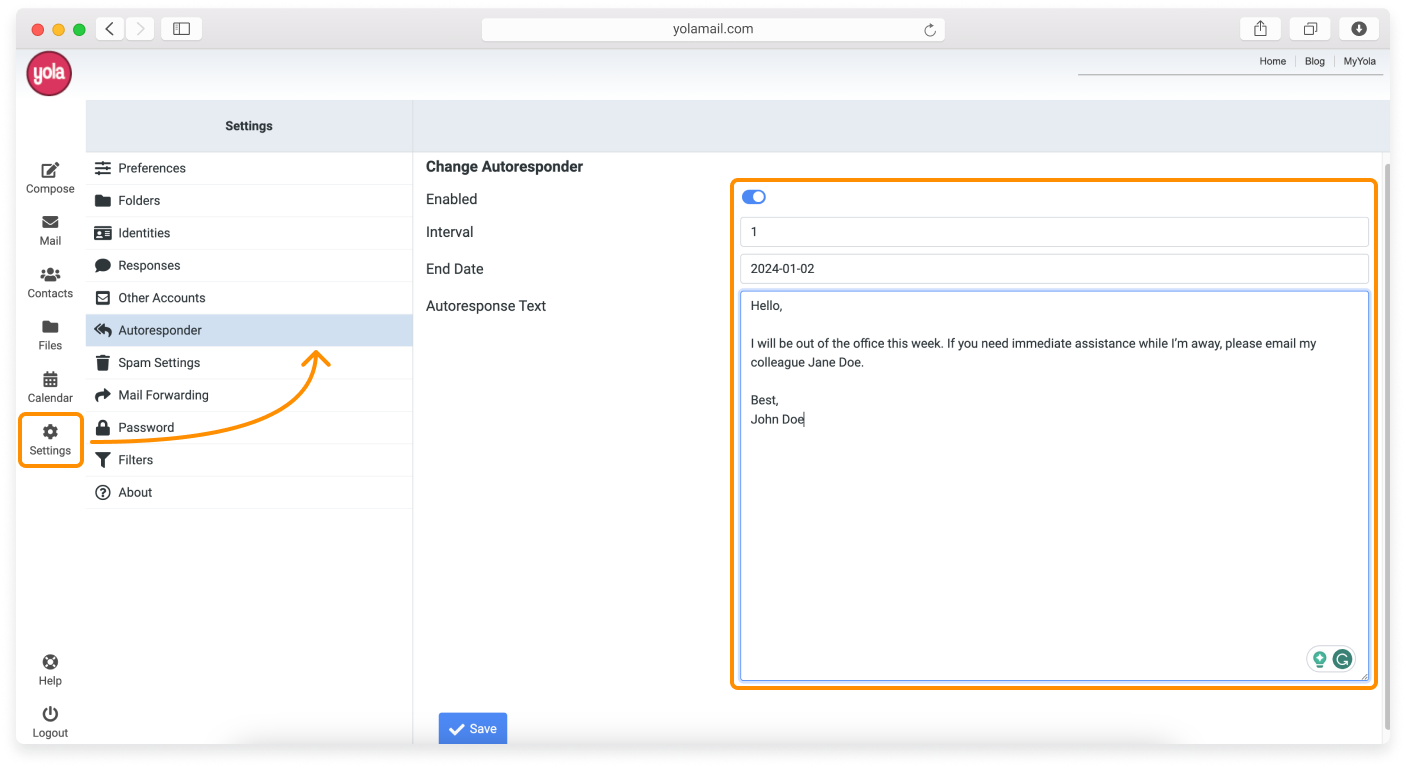The height and width of the screenshot is (768, 1406).
Task: Click the Grammarly icon in text area
Action: (x=1342, y=659)
